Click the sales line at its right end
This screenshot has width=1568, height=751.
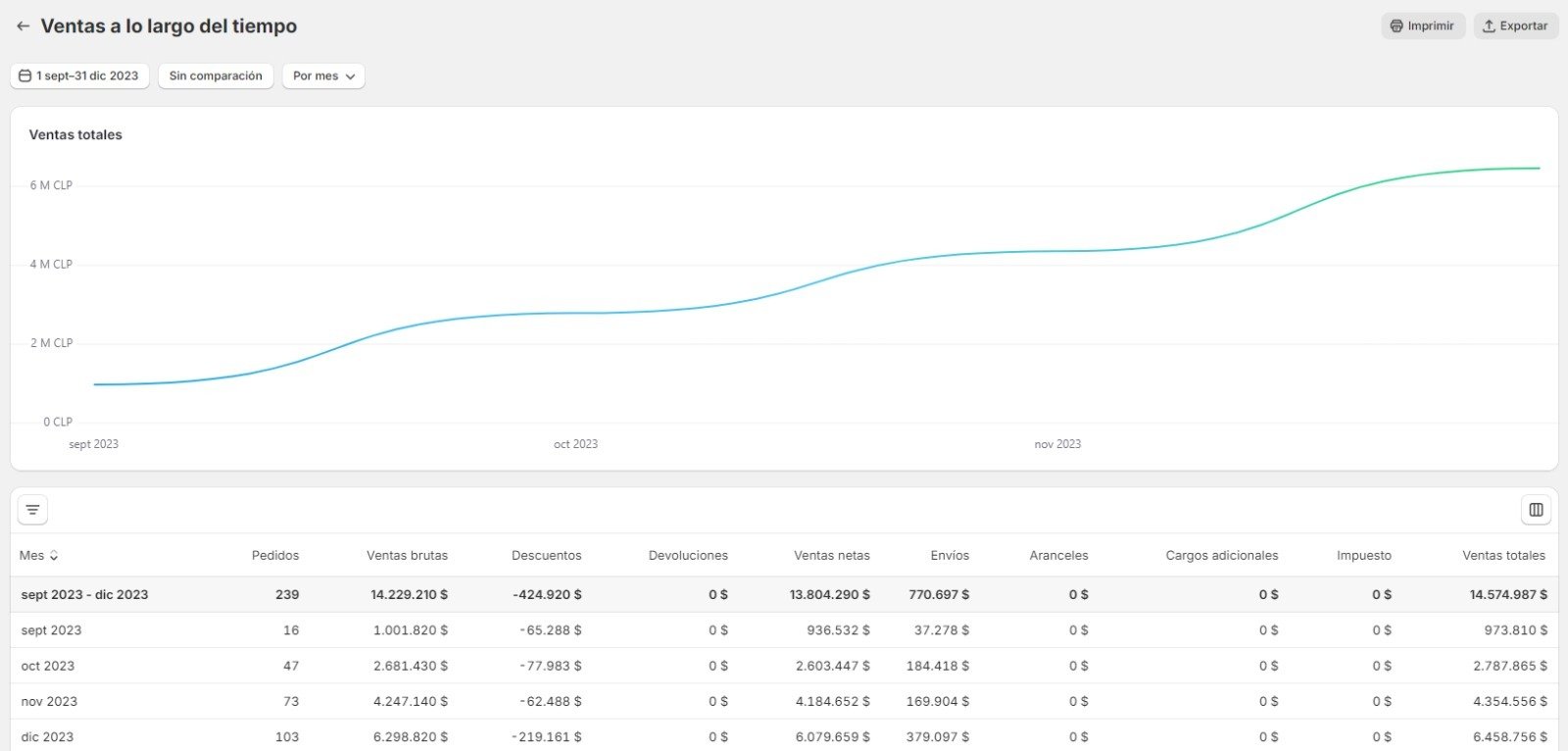click(1537, 169)
